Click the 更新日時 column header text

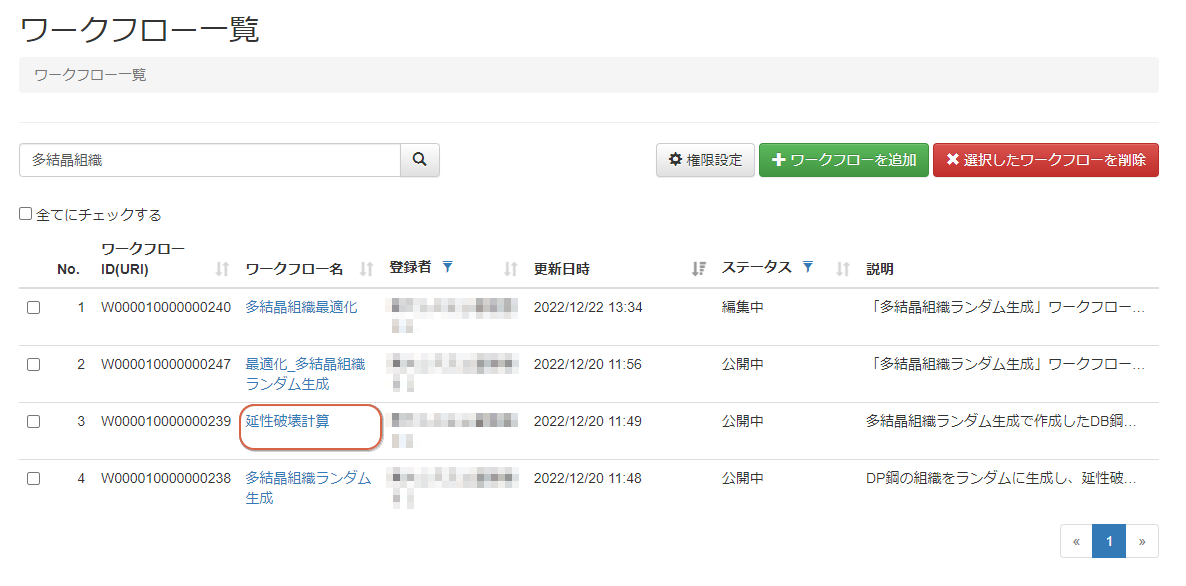561,268
